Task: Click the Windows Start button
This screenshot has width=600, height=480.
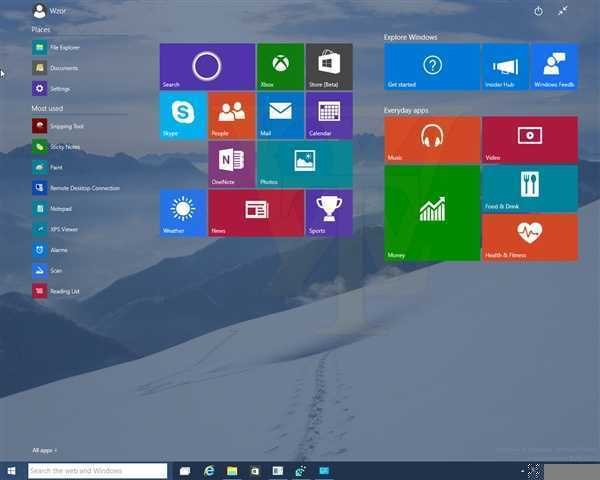Action: pos(11,471)
